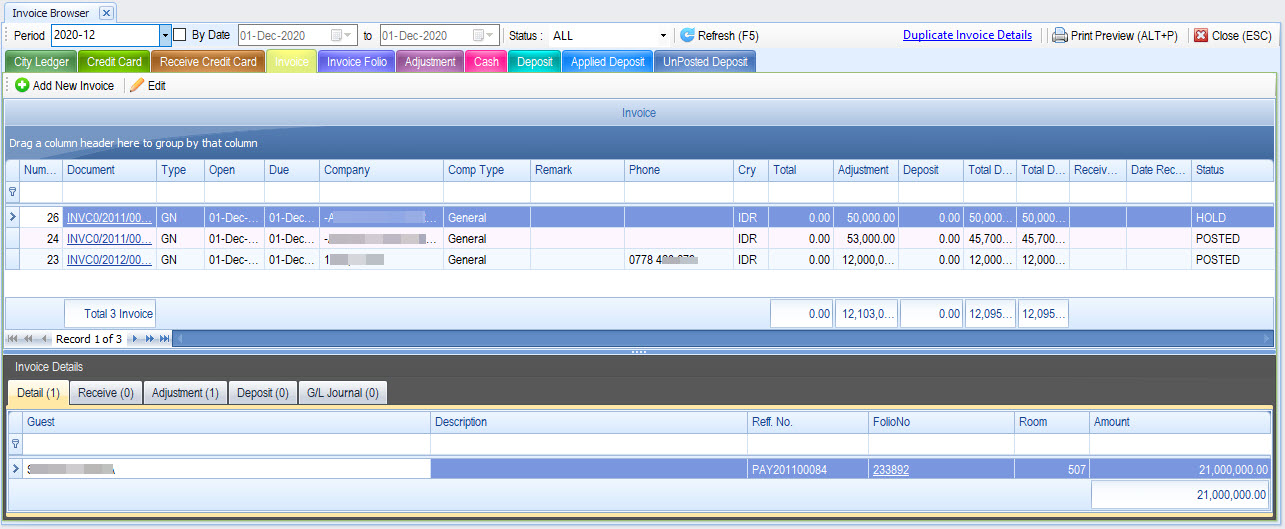The image size is (1285, 529).
Task: Click the Refresh (F5) icon
Action: pyautogui.click(x=687, y=35)
